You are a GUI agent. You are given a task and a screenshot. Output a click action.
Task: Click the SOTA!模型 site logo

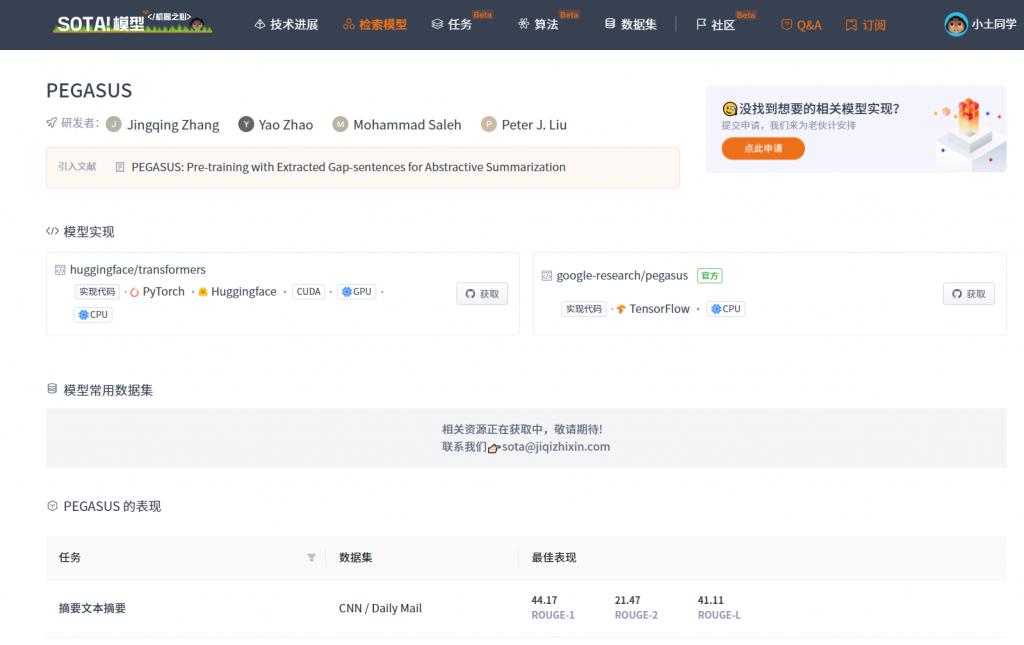132,23
